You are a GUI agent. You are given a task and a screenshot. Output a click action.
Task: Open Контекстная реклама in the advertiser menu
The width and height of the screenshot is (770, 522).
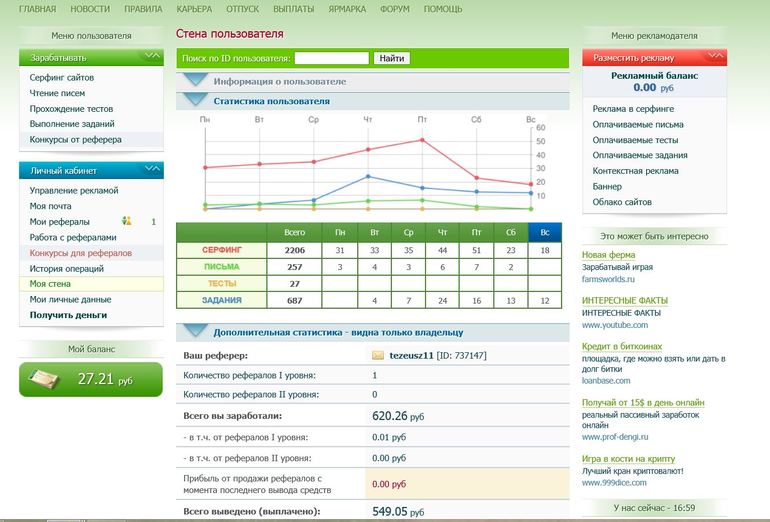(635, 171)
